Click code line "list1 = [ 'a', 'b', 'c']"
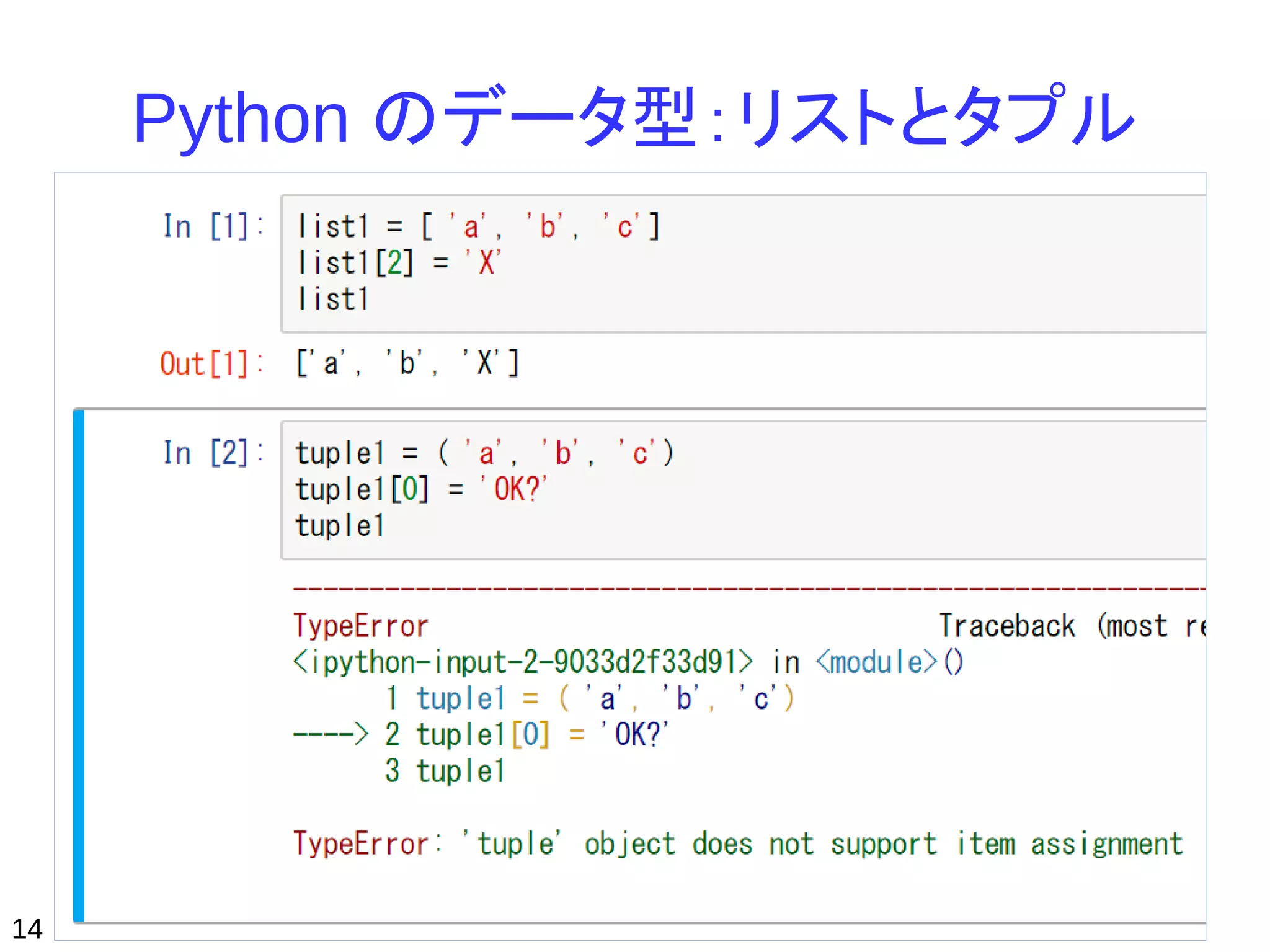 click(479, 226)
